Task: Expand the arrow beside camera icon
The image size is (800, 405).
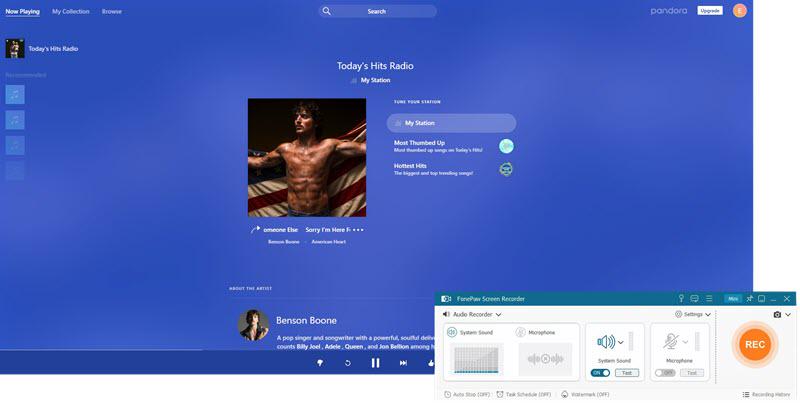Action: (788, 315)
